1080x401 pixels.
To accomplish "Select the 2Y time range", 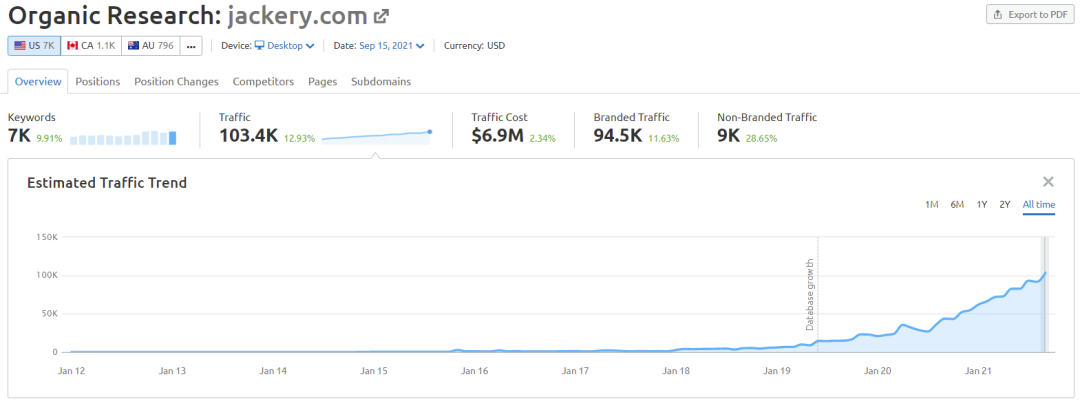I will coord(1005,205).
